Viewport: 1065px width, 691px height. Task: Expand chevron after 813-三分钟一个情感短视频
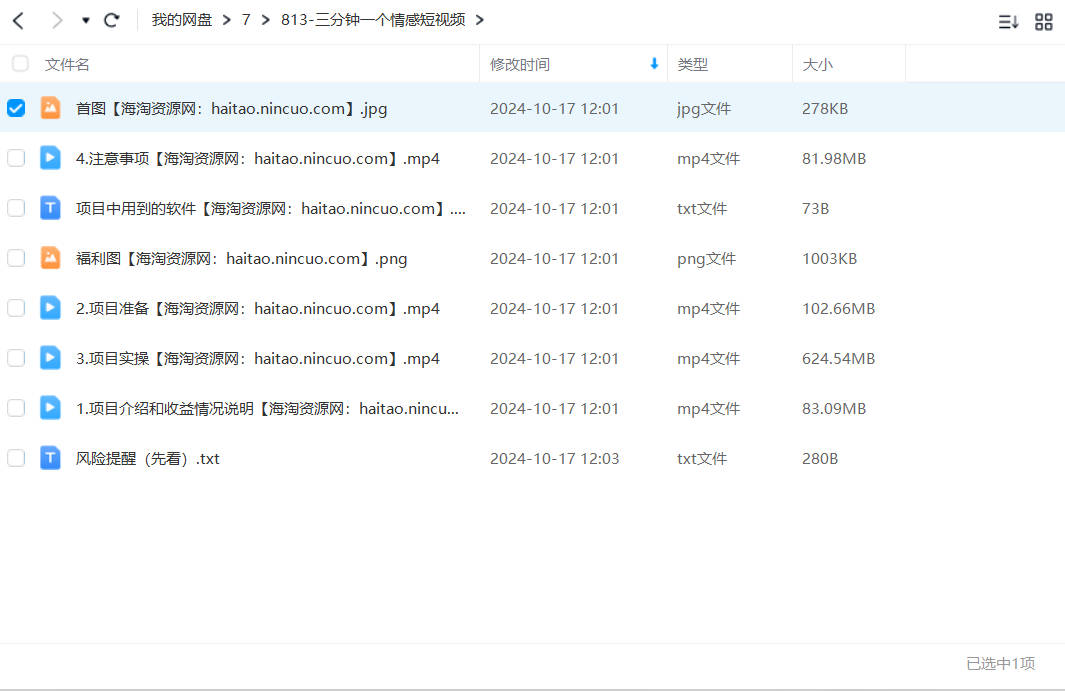click(x=480, y=20)
